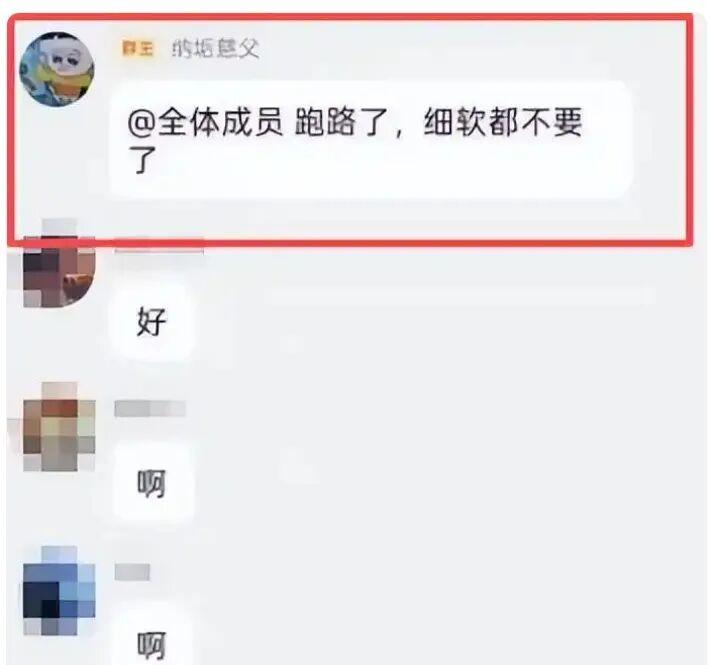Click the 细软都 words in the message
This screenshot has height=665, width=710.
(x=471, y=122)
